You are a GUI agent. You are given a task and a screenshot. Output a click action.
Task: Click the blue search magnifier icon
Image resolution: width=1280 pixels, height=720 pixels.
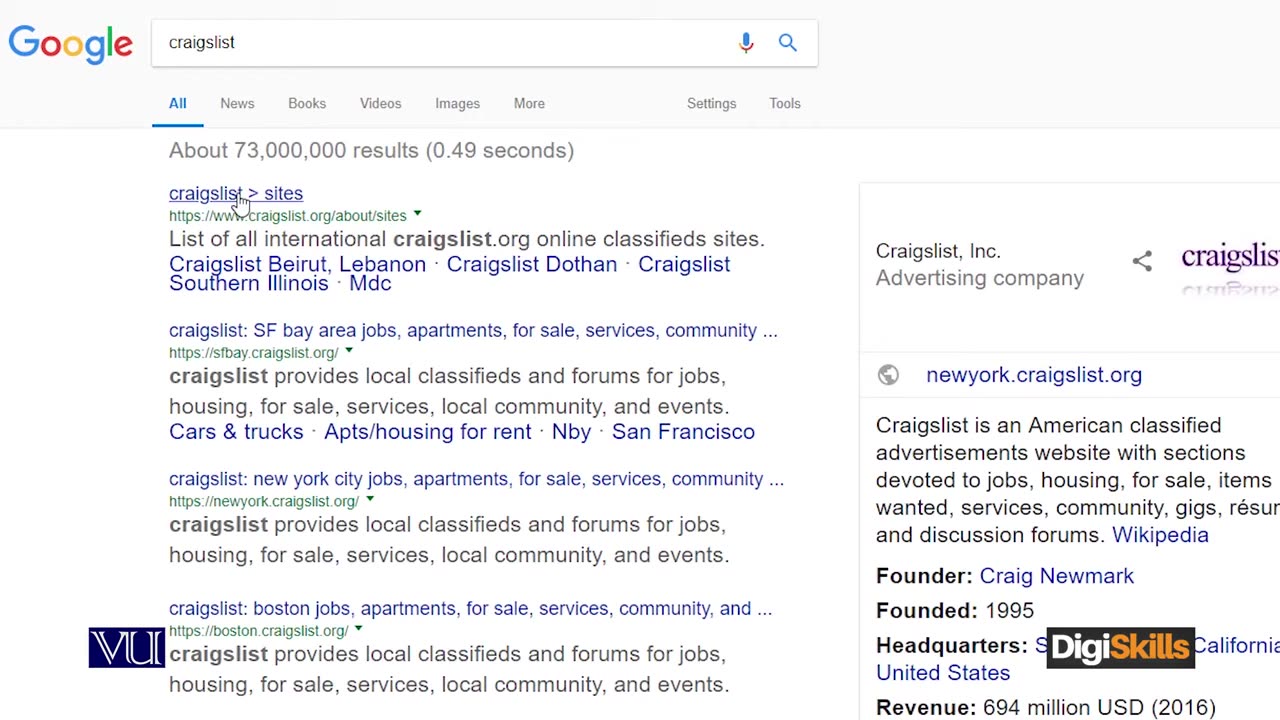tap(788, 42)
